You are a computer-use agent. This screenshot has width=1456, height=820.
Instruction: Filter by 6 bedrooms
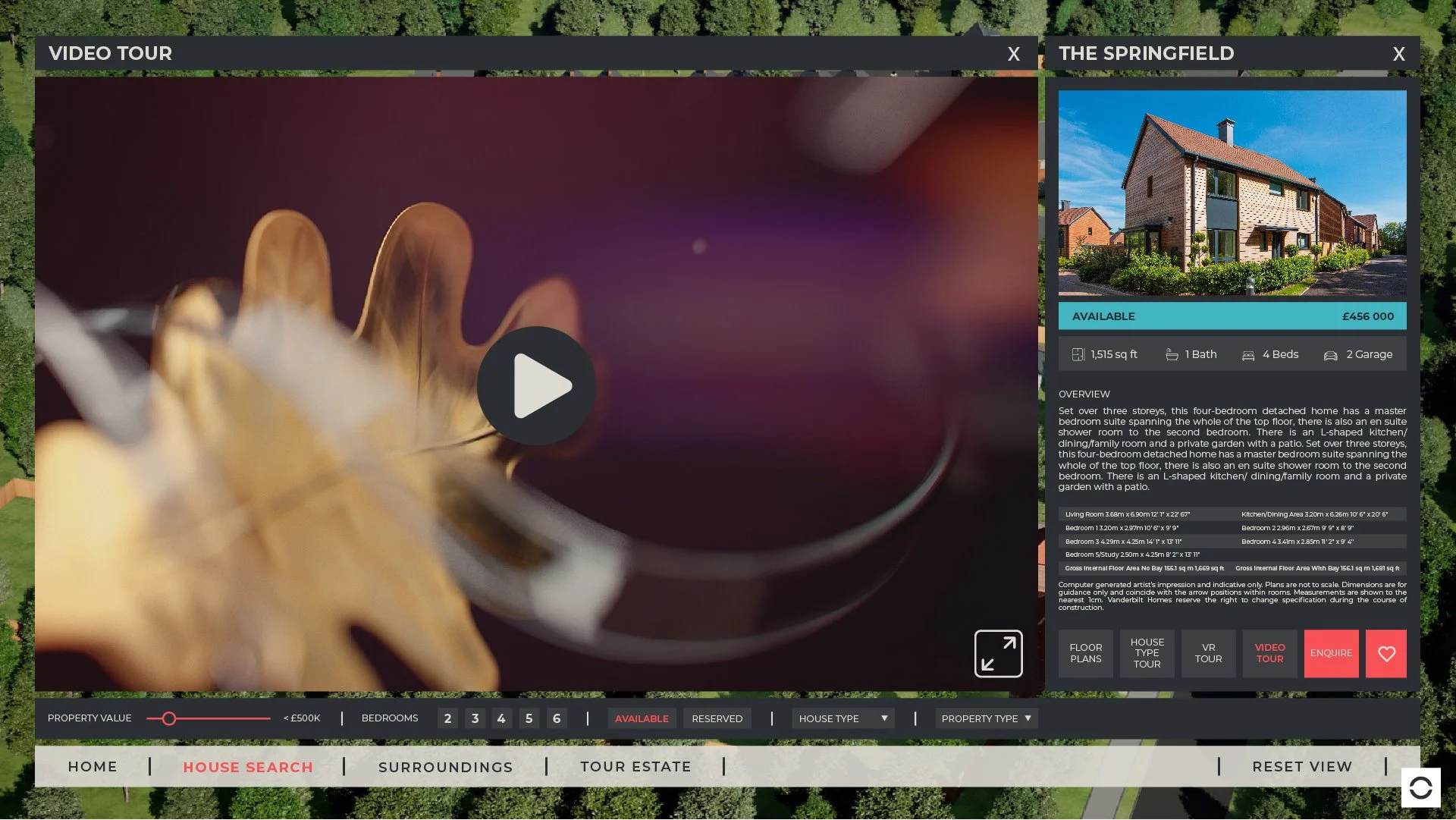coord(557,718)
